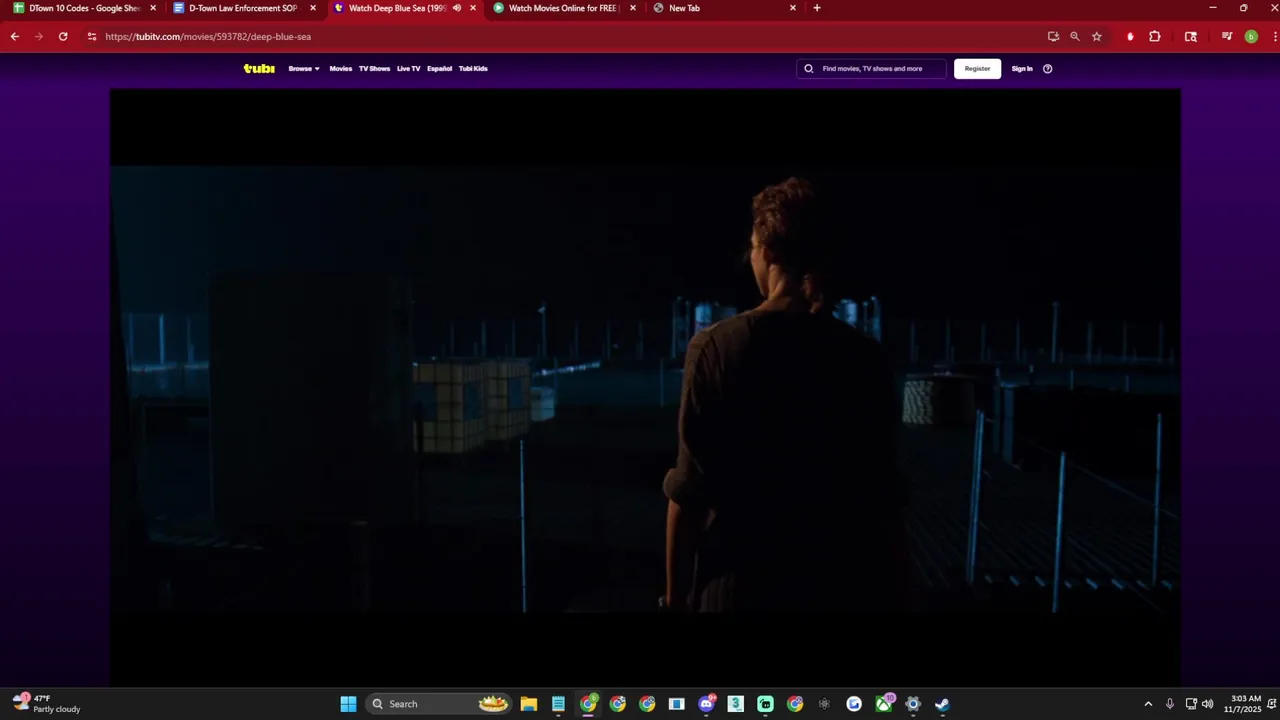Bookmark this page with star icon
Viewport: 1280px width, 720px height.
(1097, 36)
